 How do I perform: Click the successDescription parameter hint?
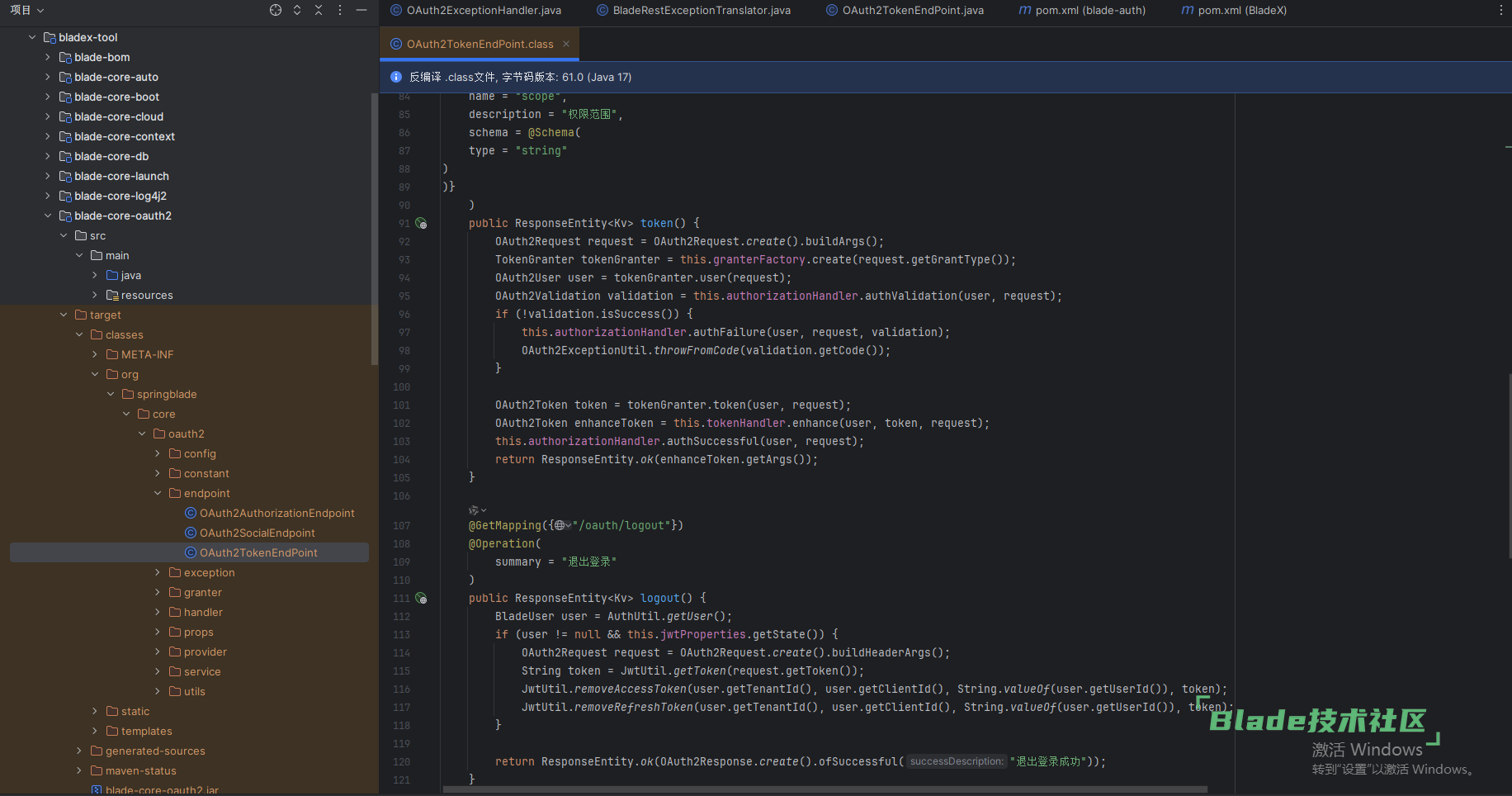(x=957, y=761)
